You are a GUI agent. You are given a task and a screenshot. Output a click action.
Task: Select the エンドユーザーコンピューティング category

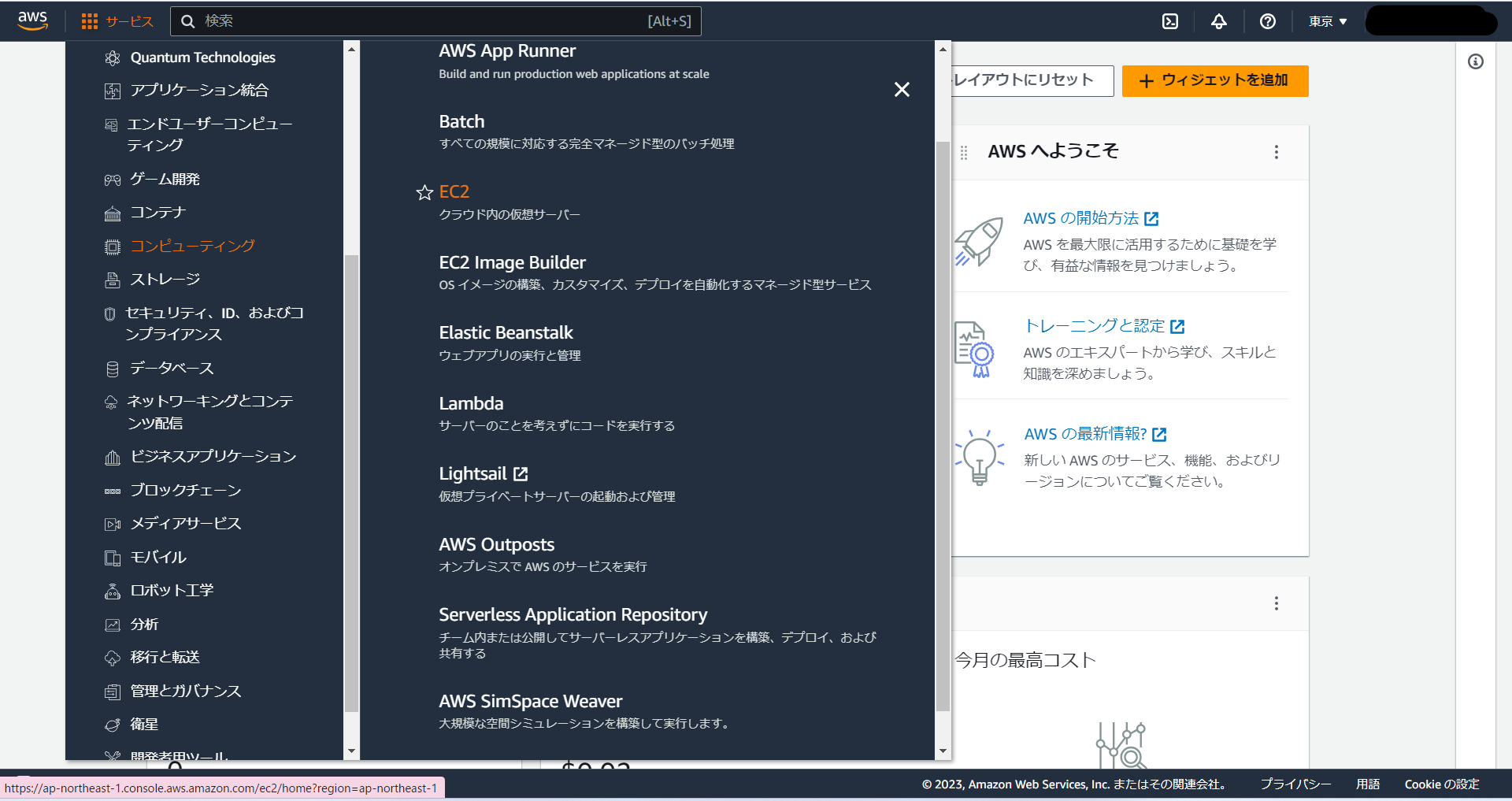209,135
